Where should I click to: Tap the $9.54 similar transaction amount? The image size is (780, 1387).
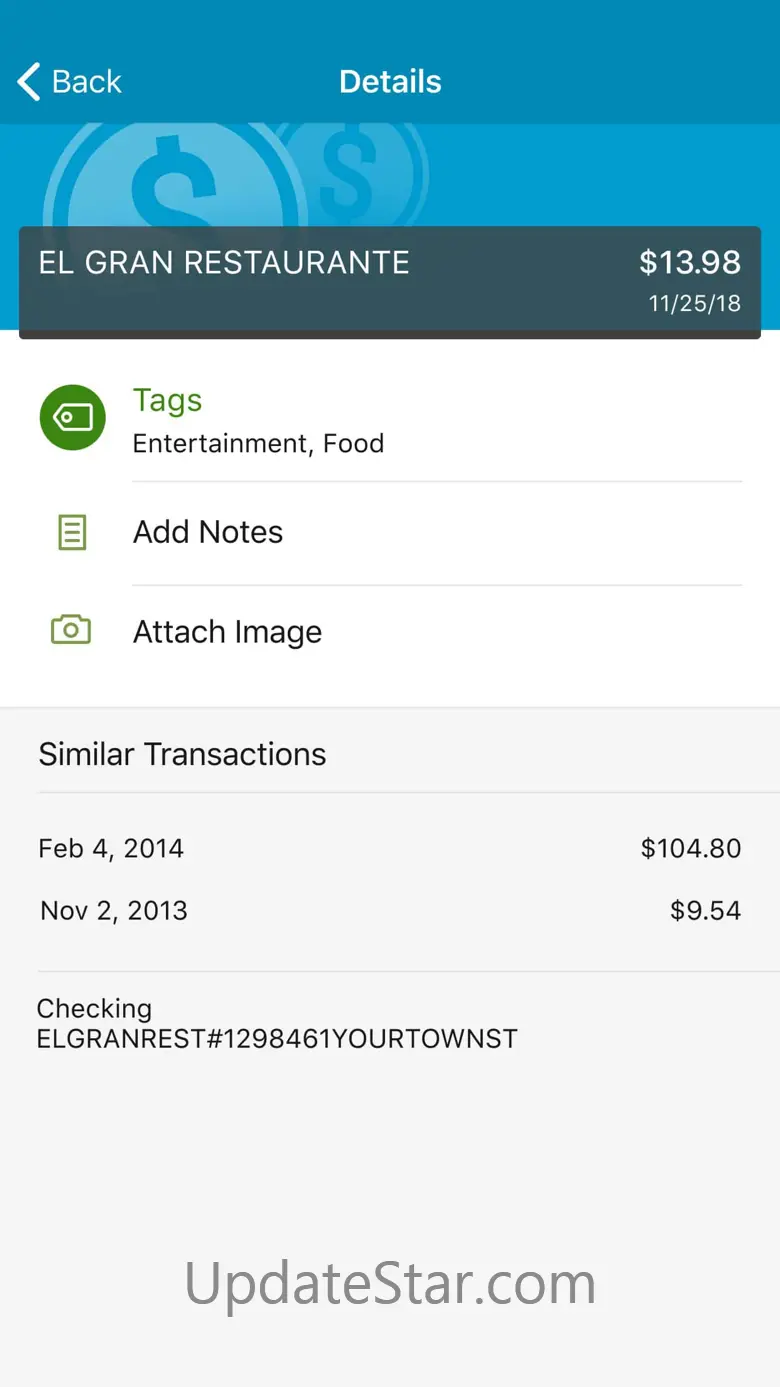[705, 911]
